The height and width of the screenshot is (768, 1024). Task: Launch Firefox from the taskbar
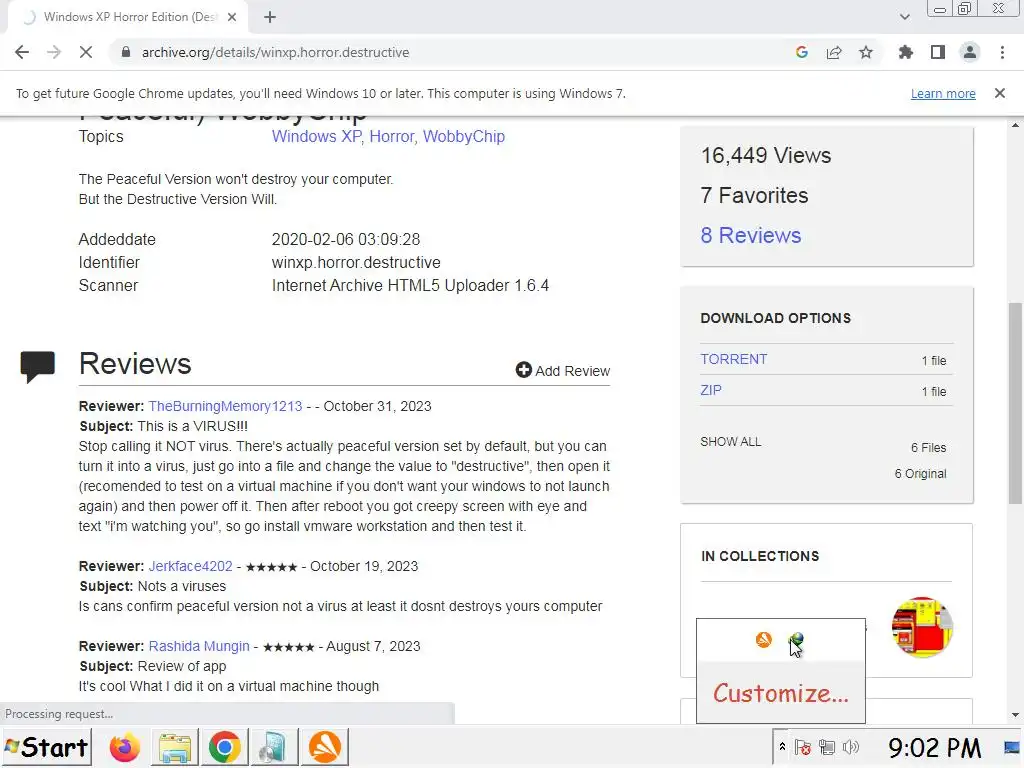pos(125,747)
